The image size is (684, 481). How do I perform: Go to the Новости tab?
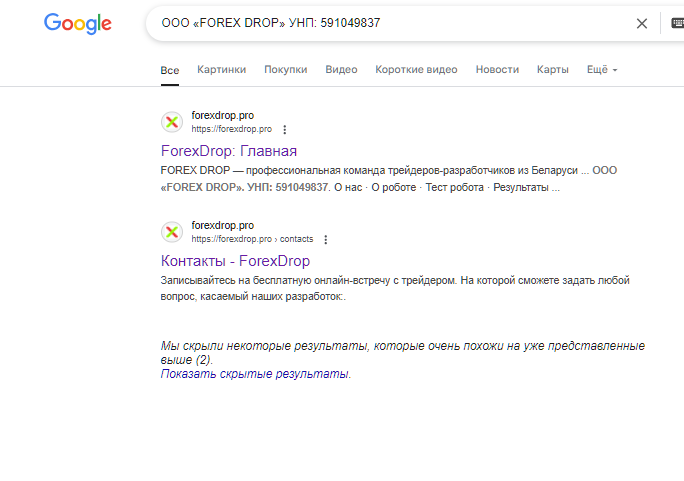[x=497, y=70]
